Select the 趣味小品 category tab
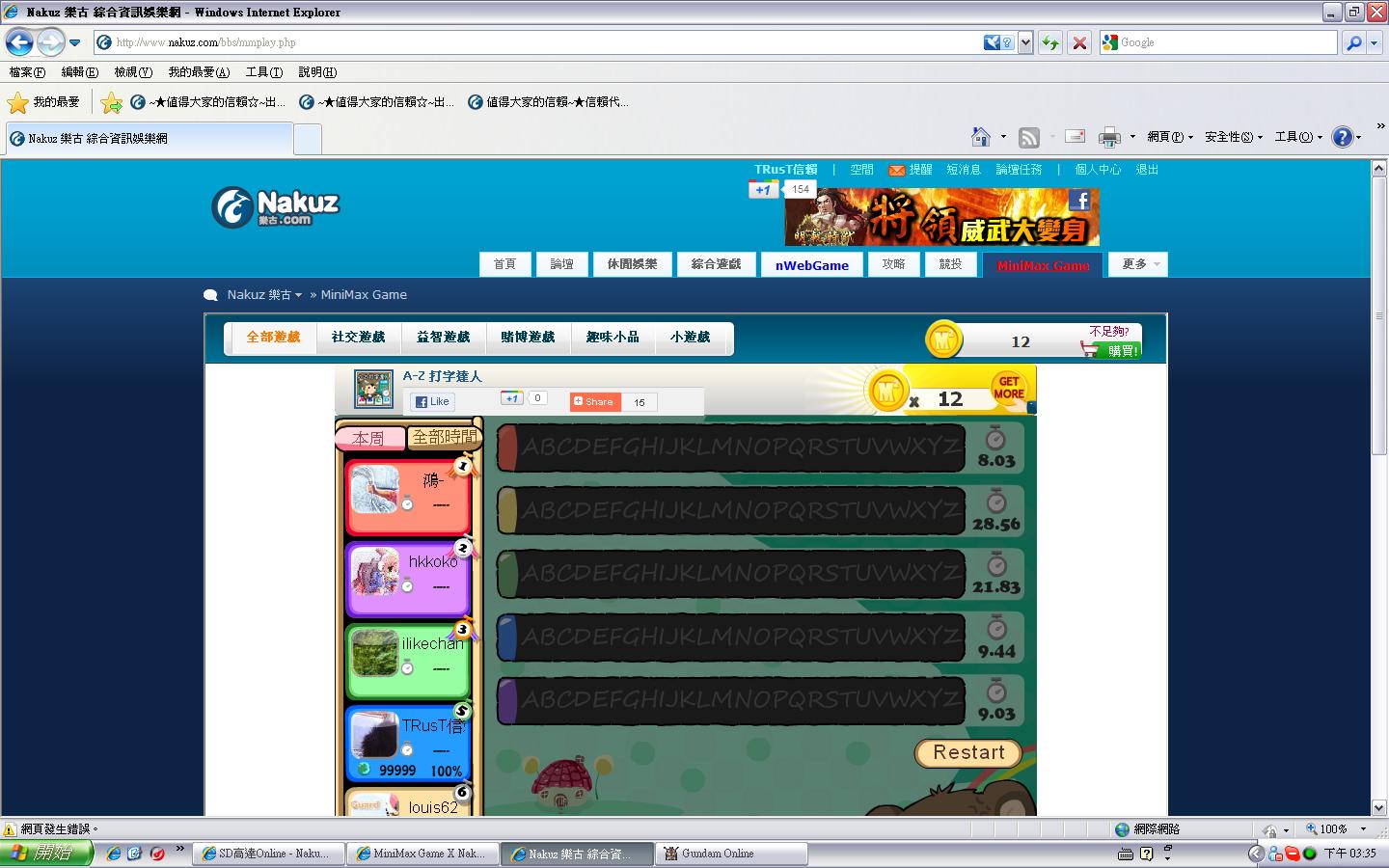This screenshot has height=868, width=1389. 613,338
